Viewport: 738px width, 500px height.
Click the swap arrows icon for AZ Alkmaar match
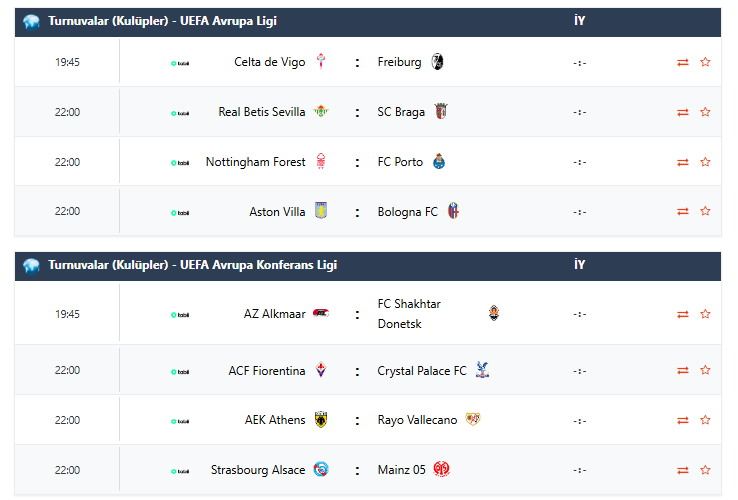683,314
